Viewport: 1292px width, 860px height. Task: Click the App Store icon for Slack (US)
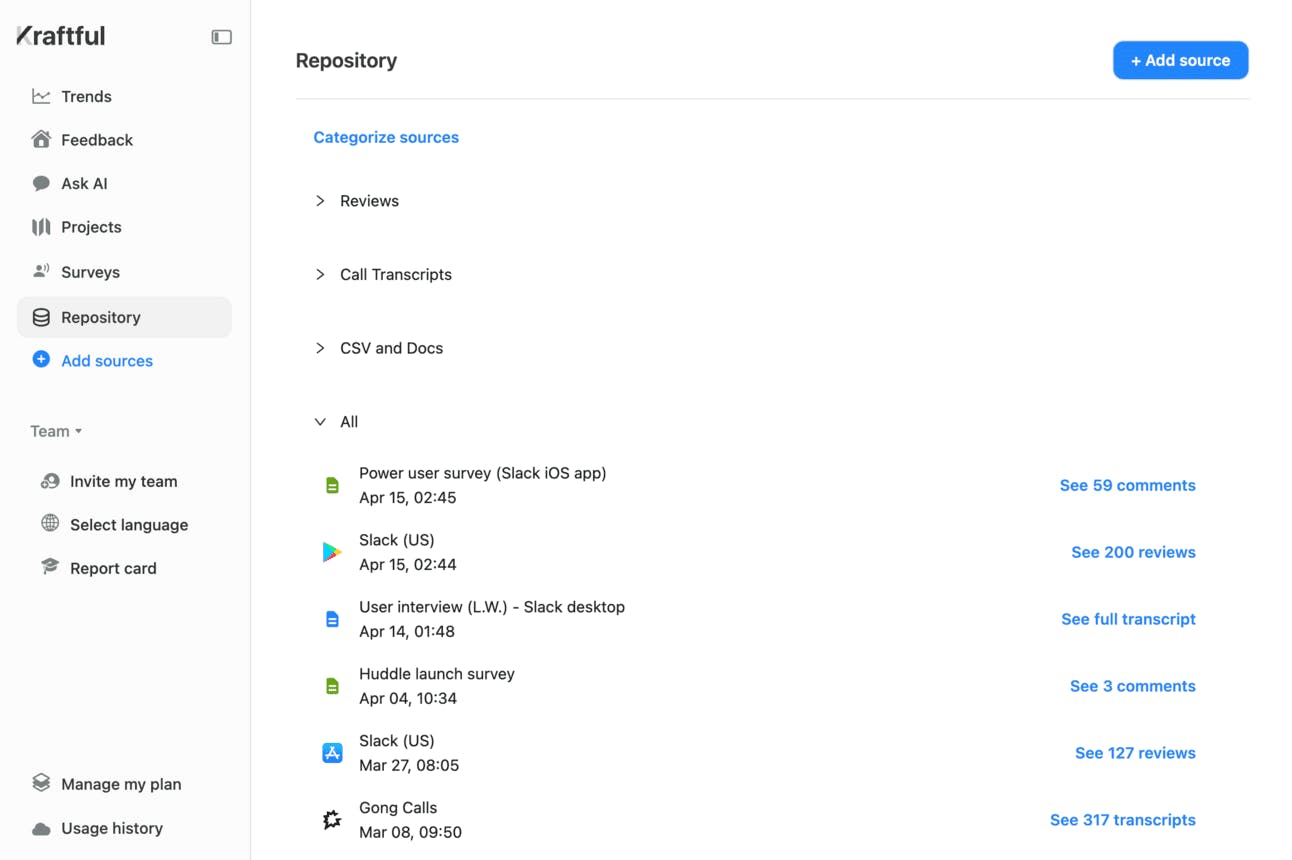coord(332,753)
